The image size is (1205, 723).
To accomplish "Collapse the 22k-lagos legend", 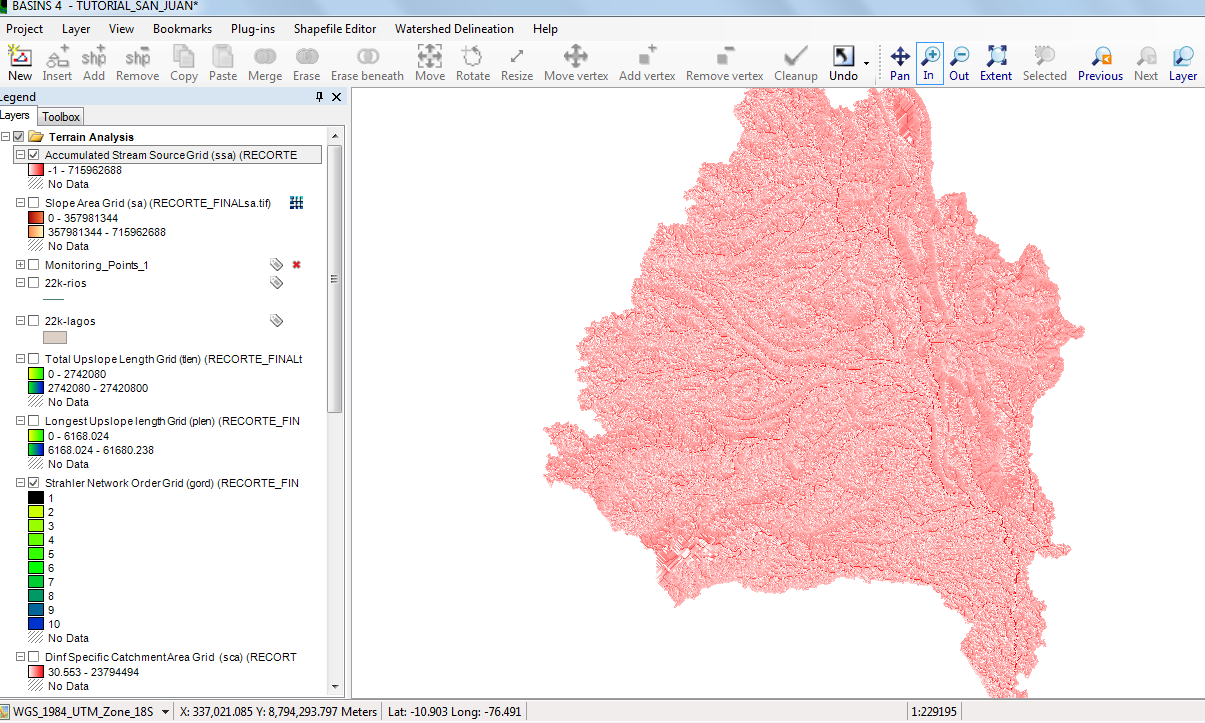I will [x=21, y=321].
